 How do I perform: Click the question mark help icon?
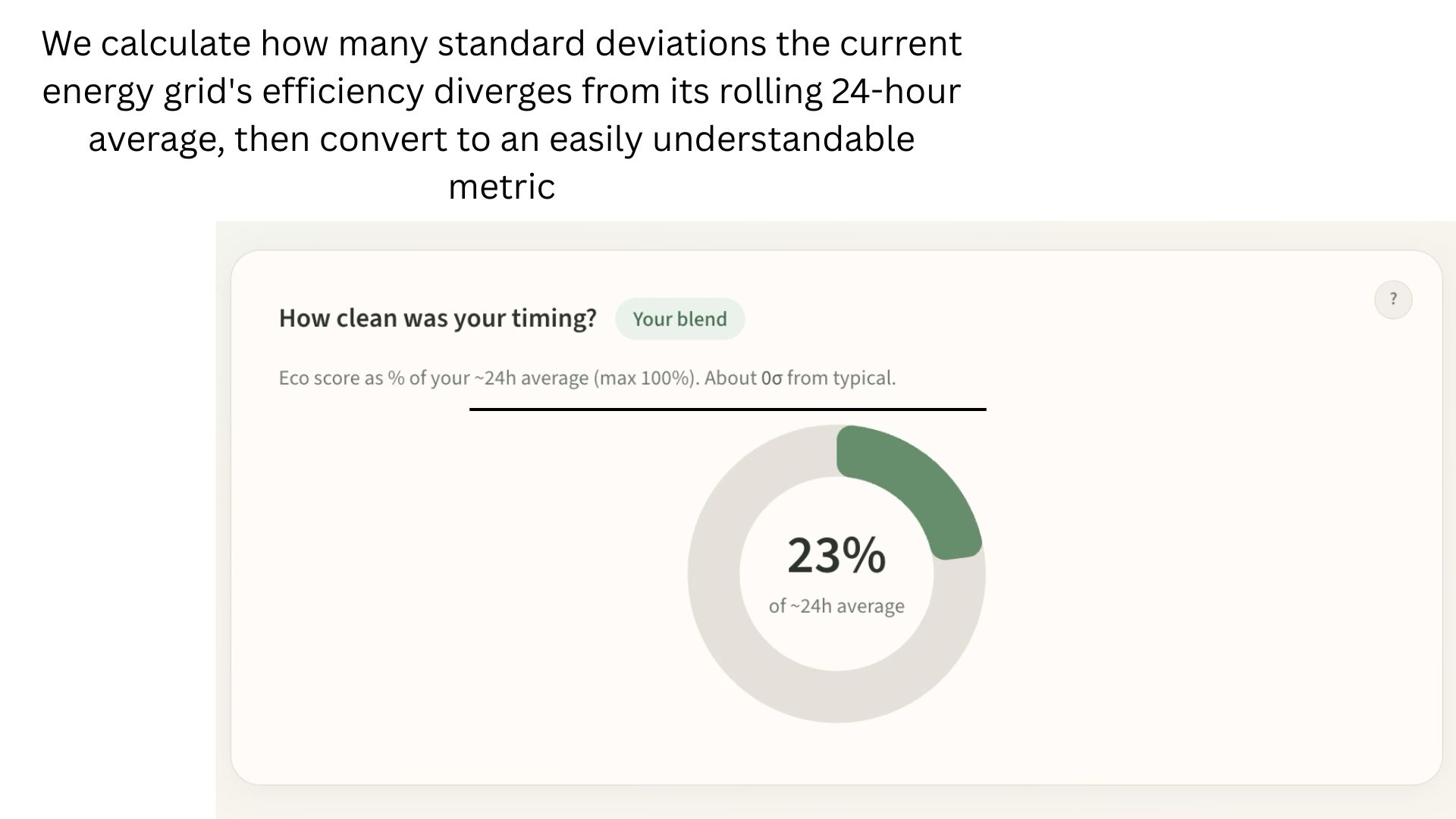click(x=1393, y=300)
